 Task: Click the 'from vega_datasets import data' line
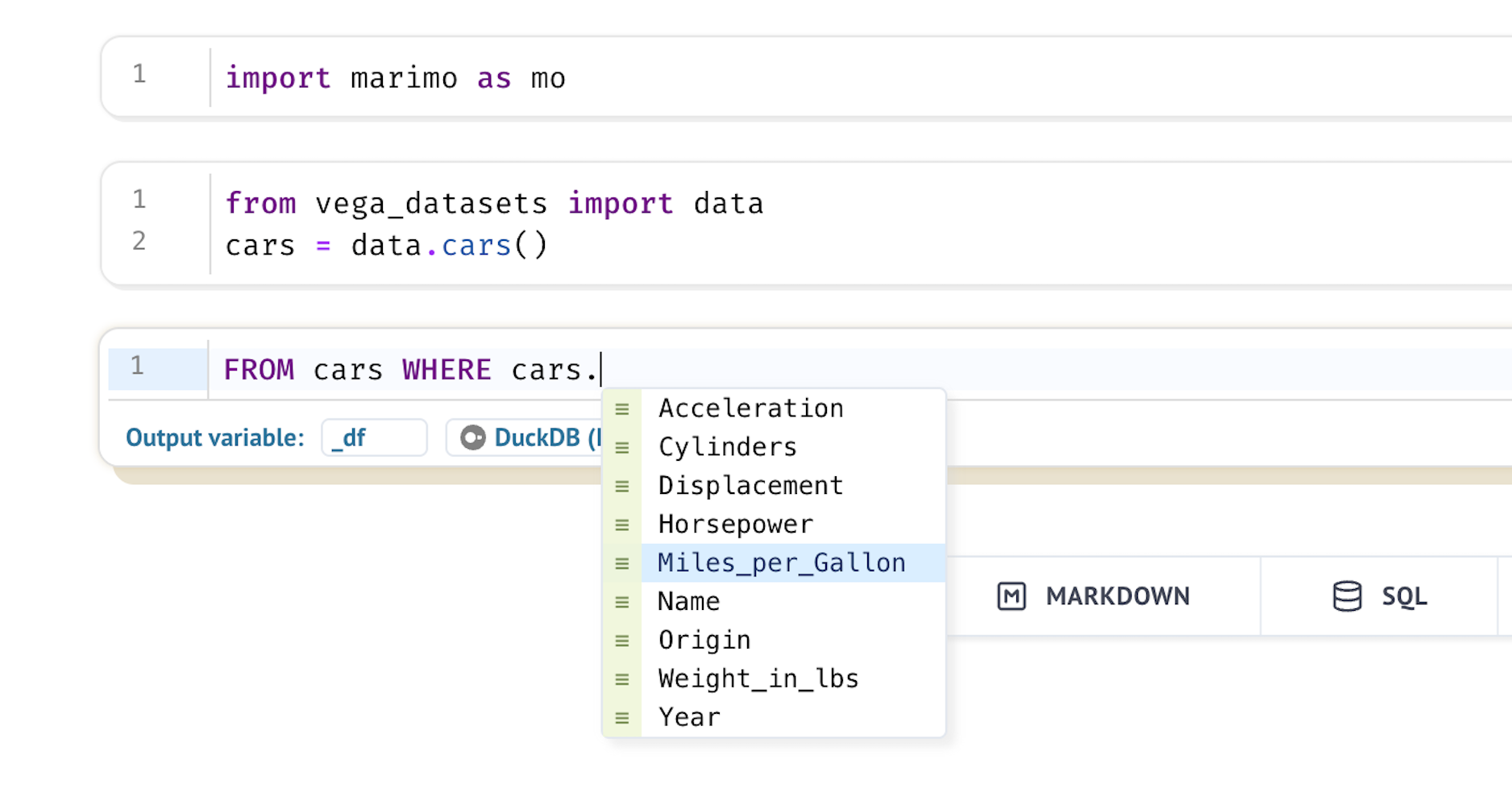[x=494, y=203]
